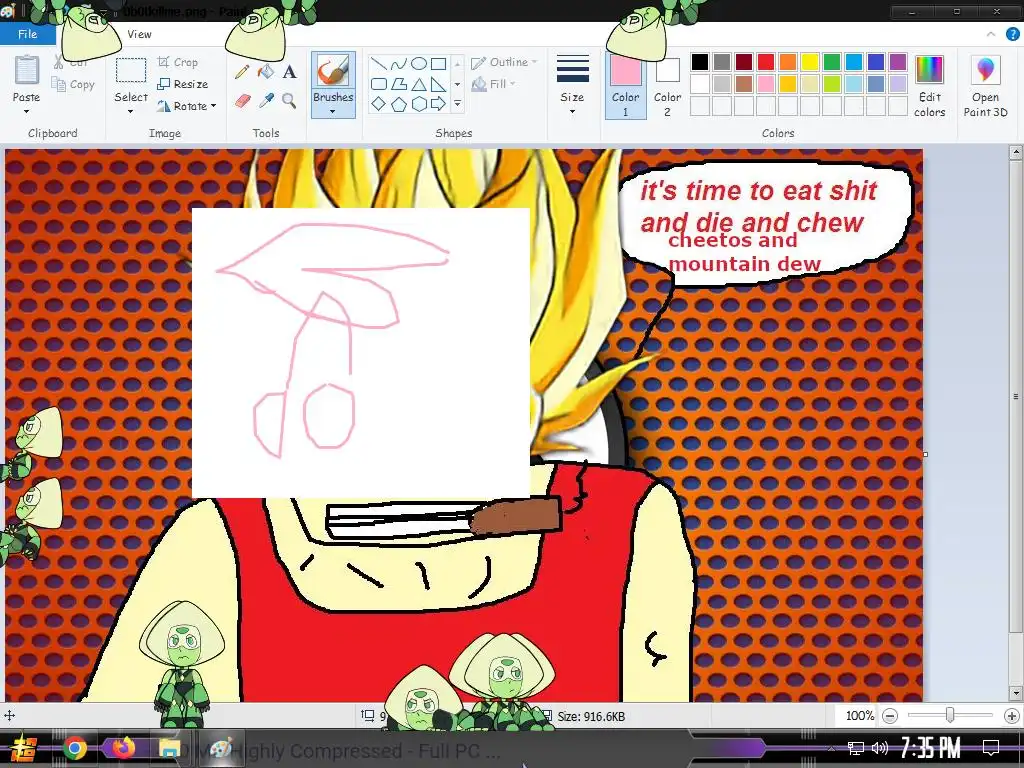Image resolution: width=1024 pixels, height=768 pixels.
Task: Click the vertical scrollbar up arrow
Action: tap(1015, 153)
